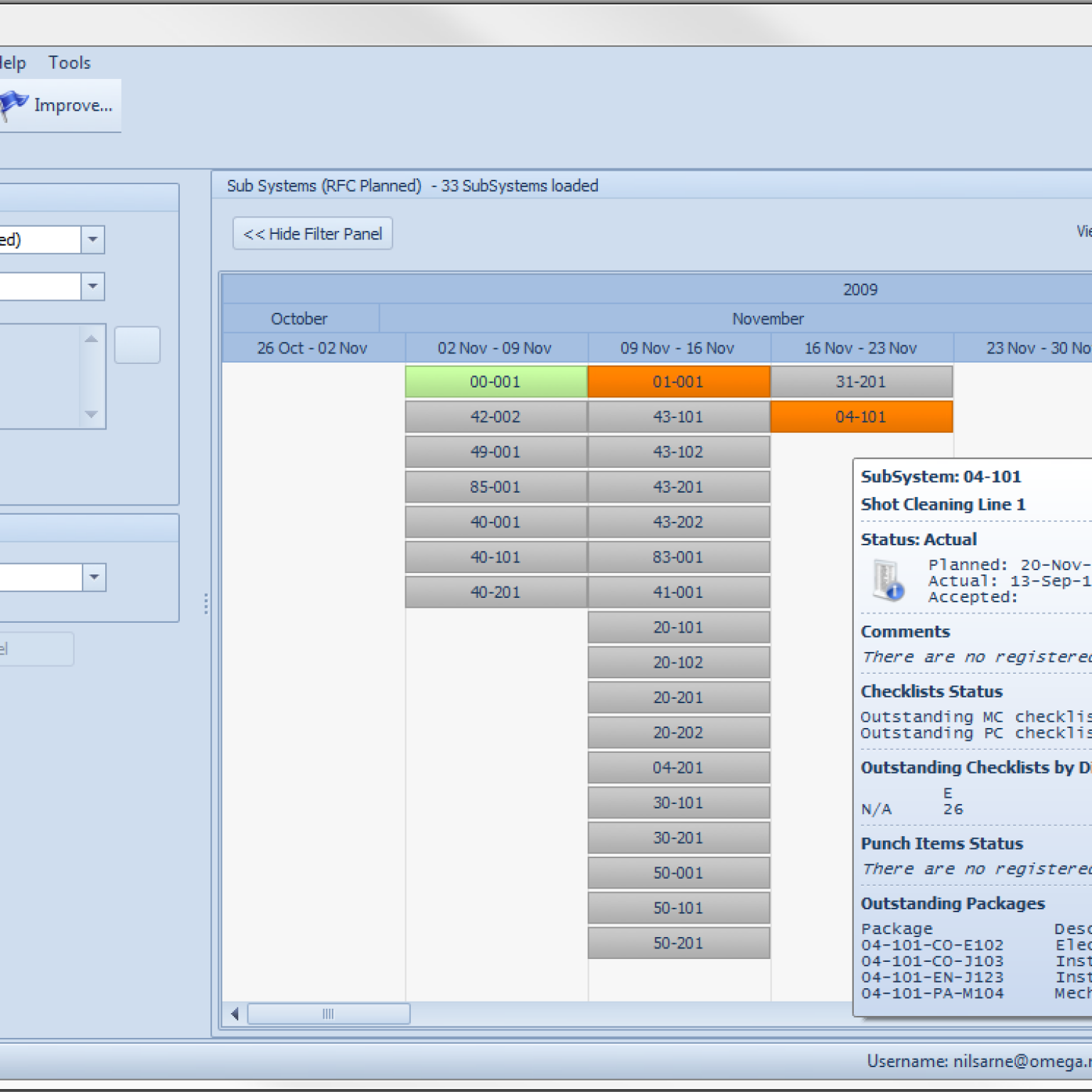Click package 04-101-CO-J103 in the tooltip
Screen dimensions: 1092x1092
[932, 962]
